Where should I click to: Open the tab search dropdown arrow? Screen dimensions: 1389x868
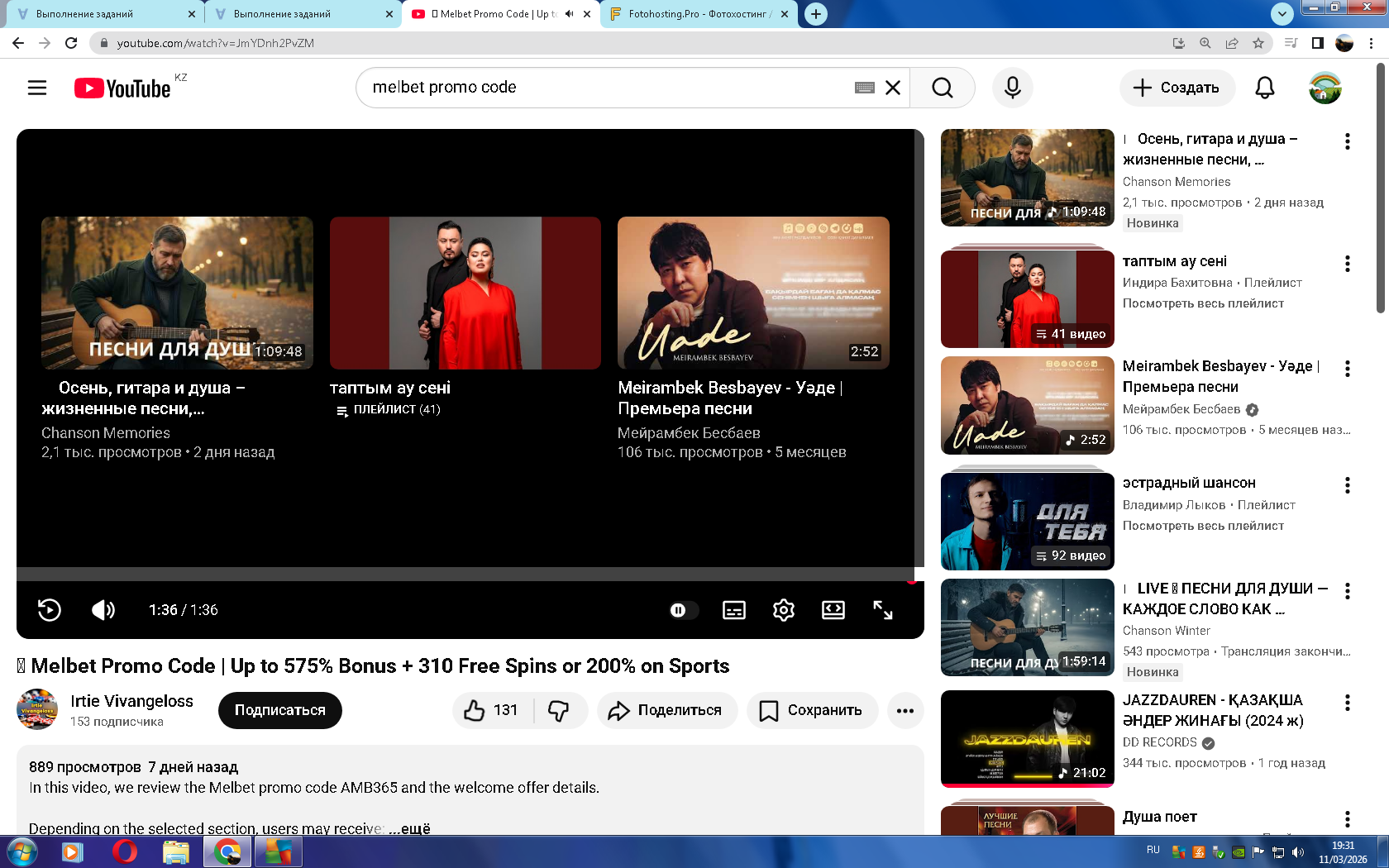[x=1282, y=14]
